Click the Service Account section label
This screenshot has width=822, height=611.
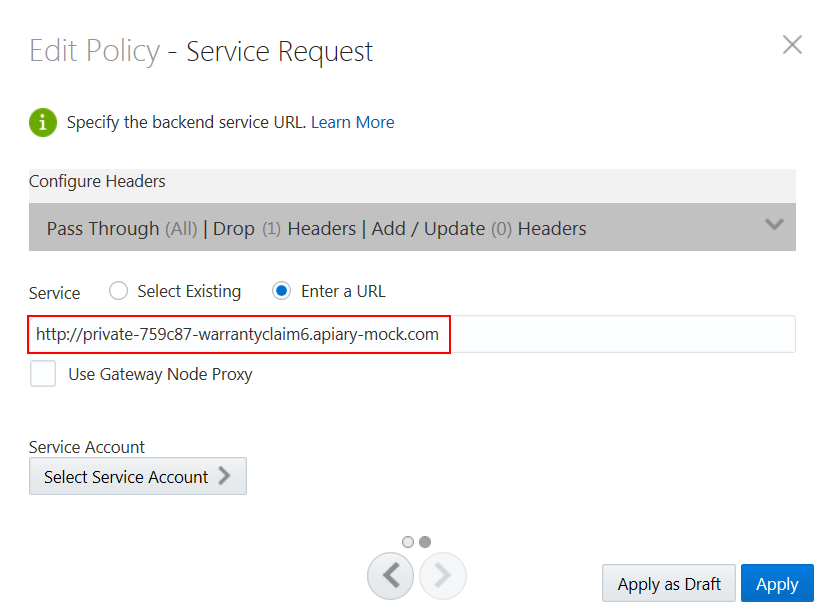86,447
